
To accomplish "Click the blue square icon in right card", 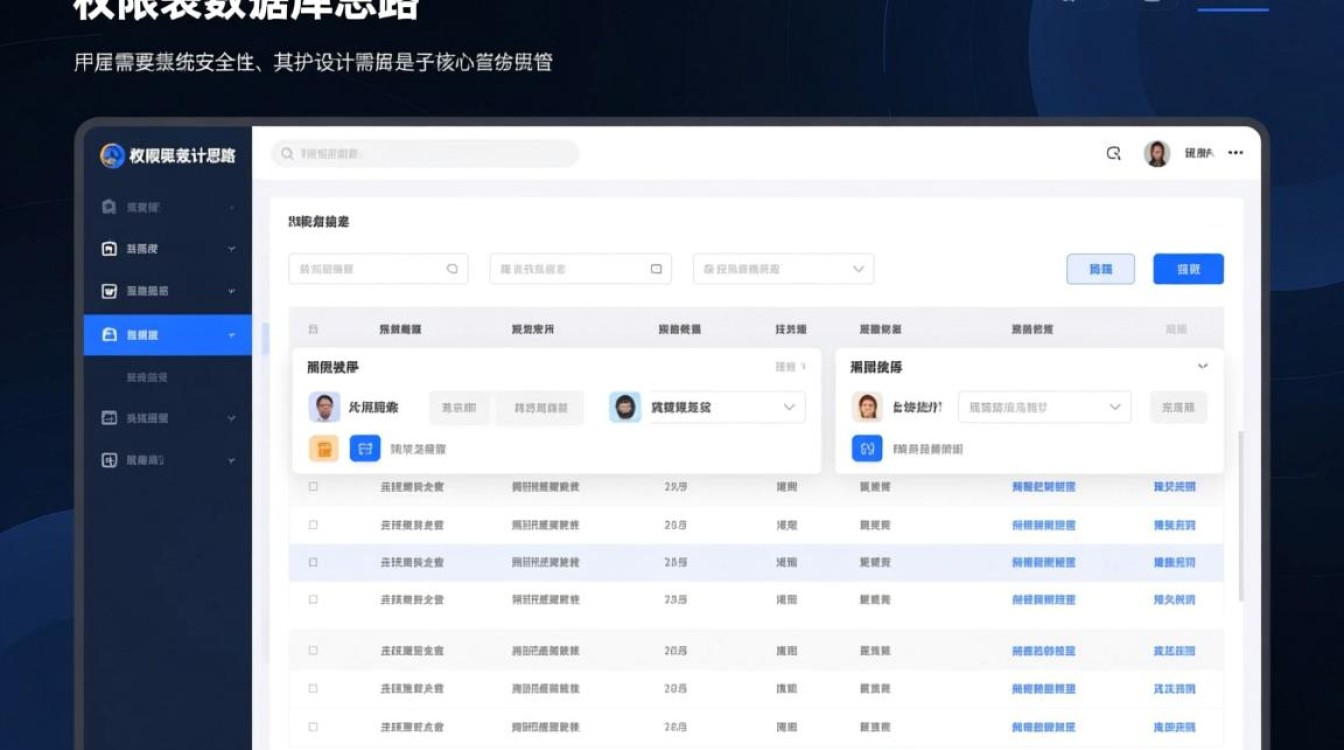I will (867, 449).
